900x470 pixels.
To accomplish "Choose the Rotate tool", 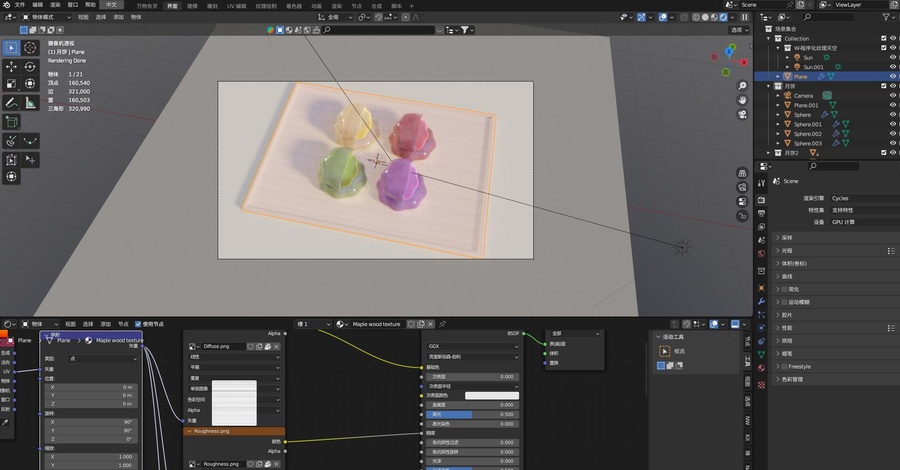I will click(30, 67).
